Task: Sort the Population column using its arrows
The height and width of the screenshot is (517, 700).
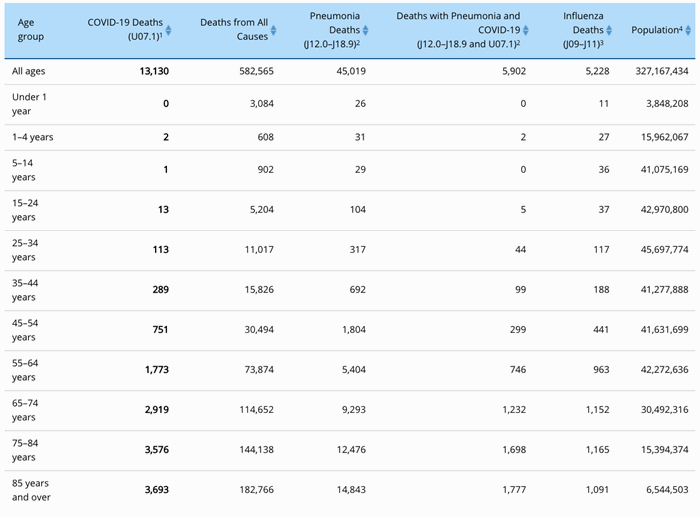Action: point(687,30)
